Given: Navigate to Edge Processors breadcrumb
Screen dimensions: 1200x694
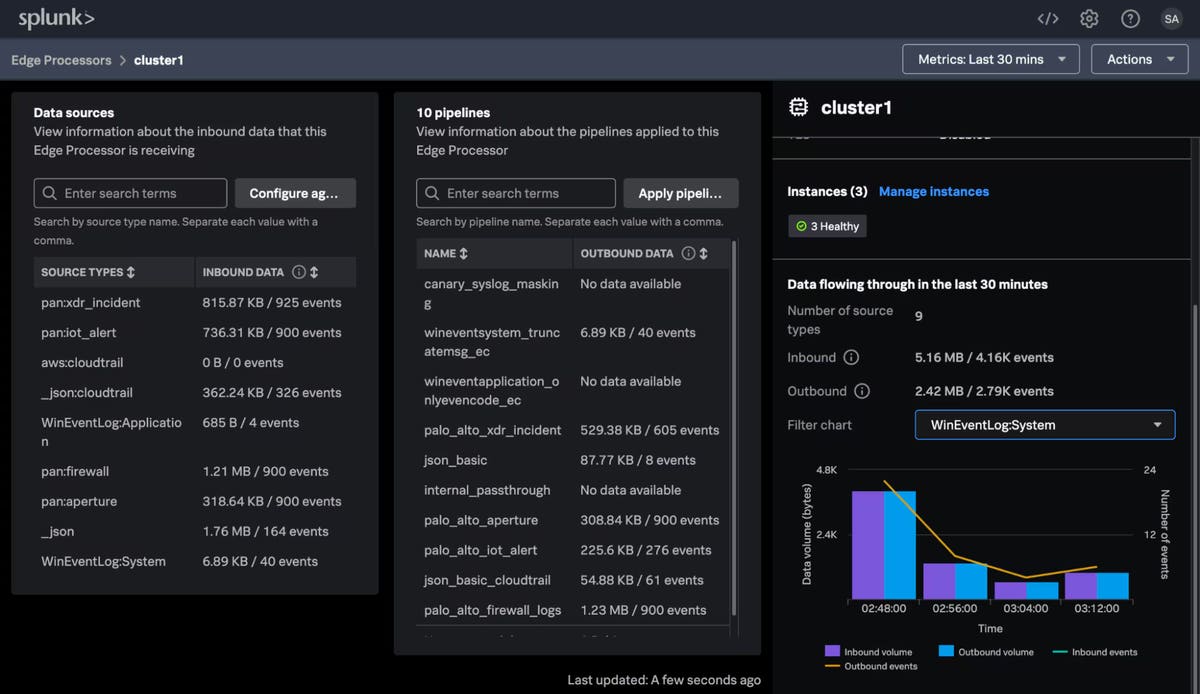Looking at the screenshot, I should pyautogui.click(x=61, y=59).
